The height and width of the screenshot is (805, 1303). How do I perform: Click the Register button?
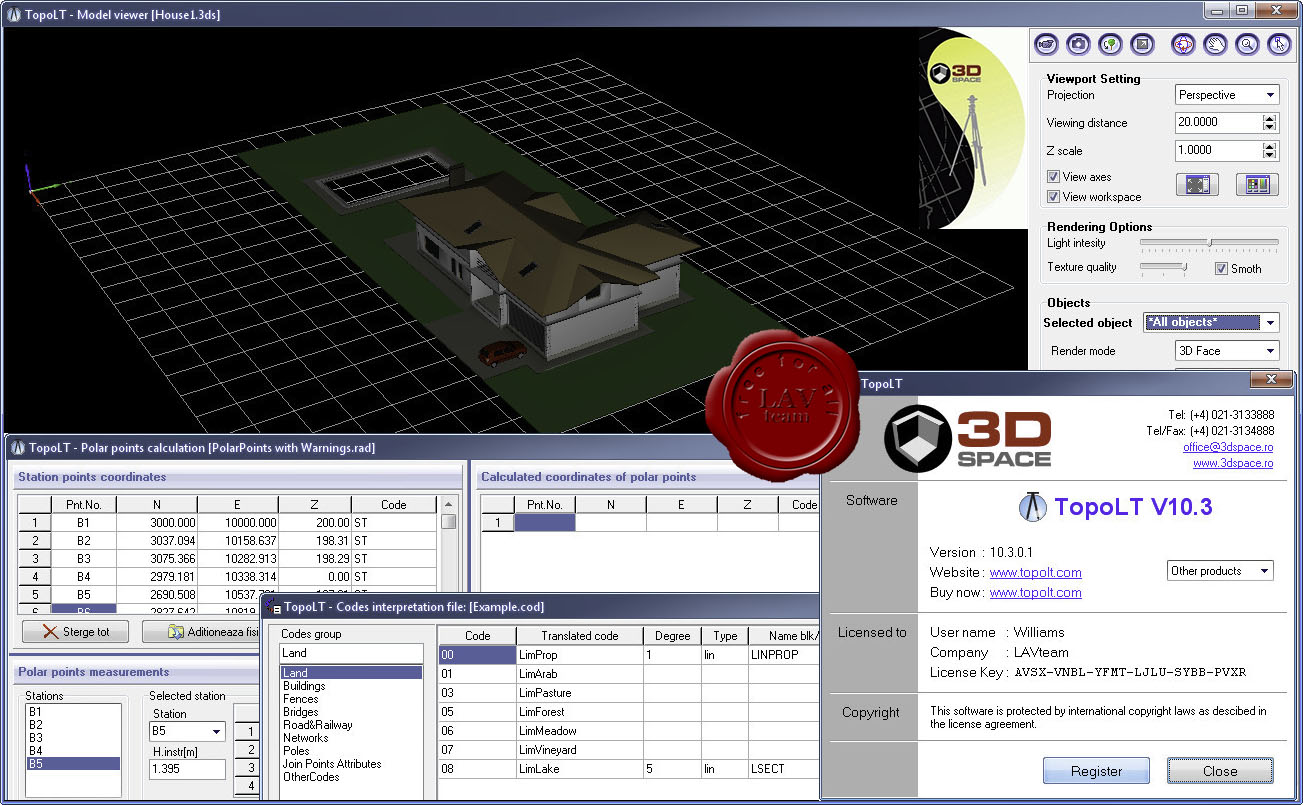pos(1096,771)
